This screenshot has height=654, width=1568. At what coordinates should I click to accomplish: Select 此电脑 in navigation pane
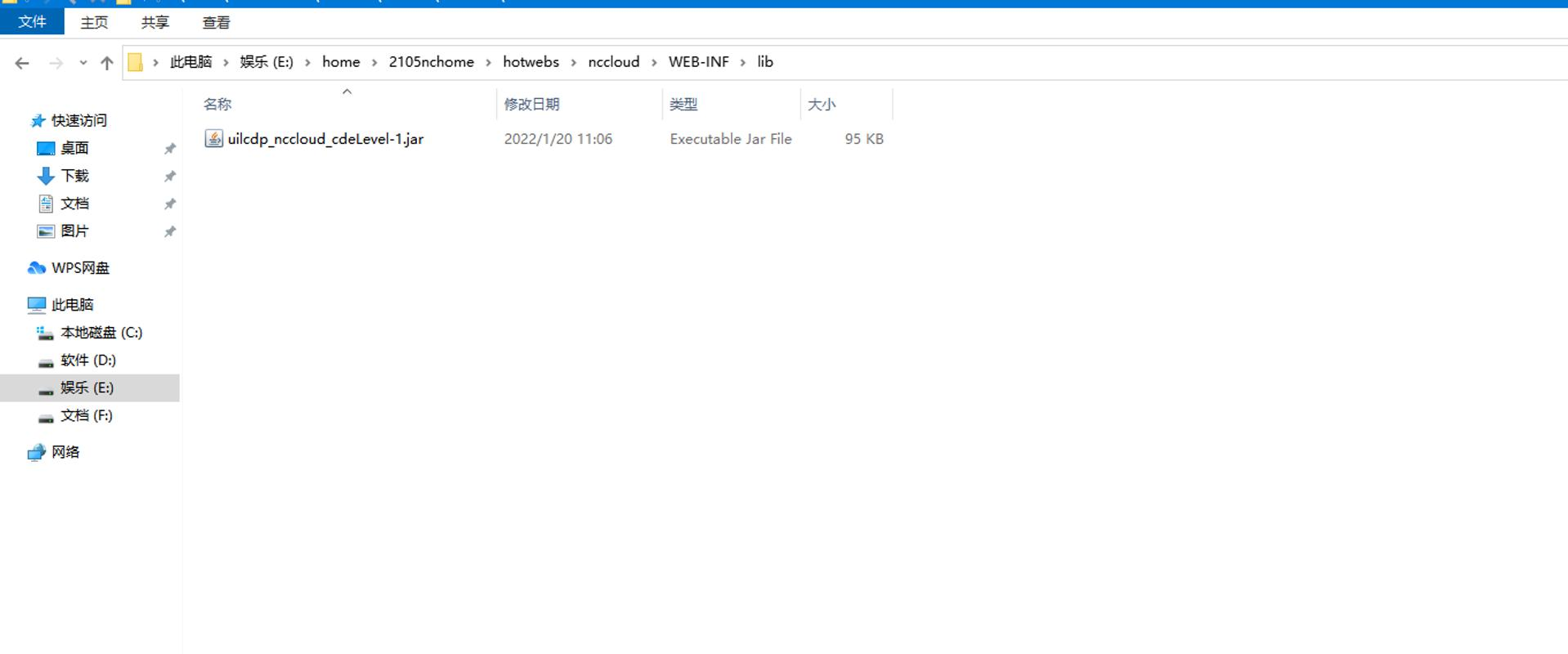click(x=73, y=305)
